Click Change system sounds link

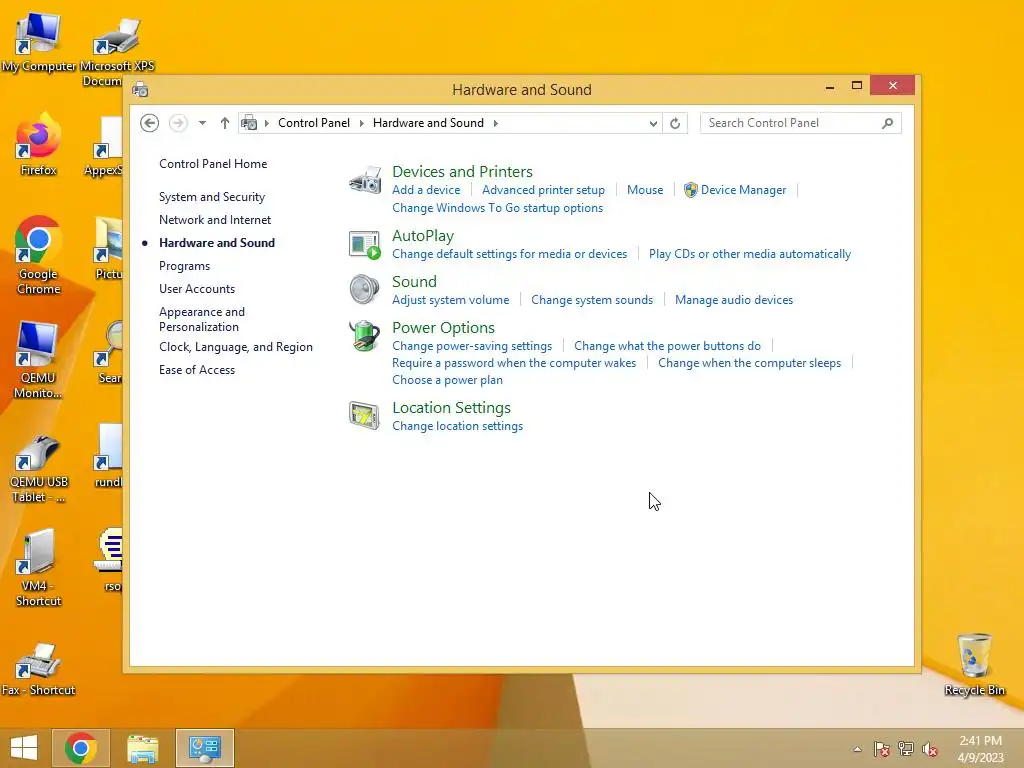pos(592,300)
